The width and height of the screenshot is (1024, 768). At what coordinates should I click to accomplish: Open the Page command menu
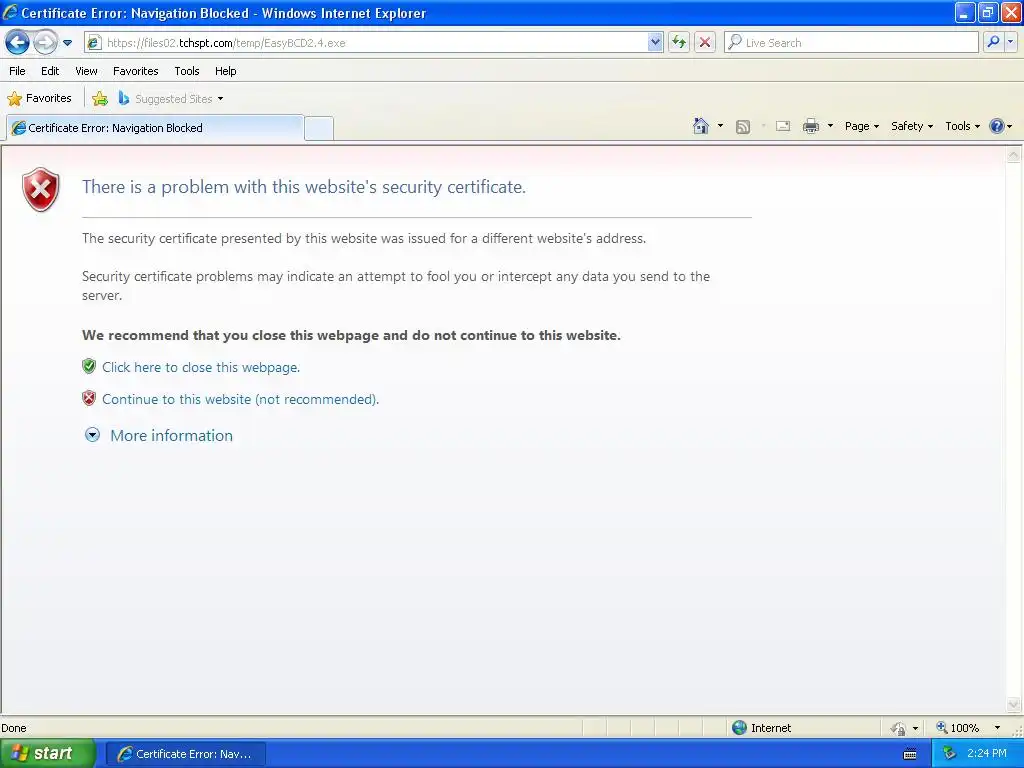pos(861,126)
